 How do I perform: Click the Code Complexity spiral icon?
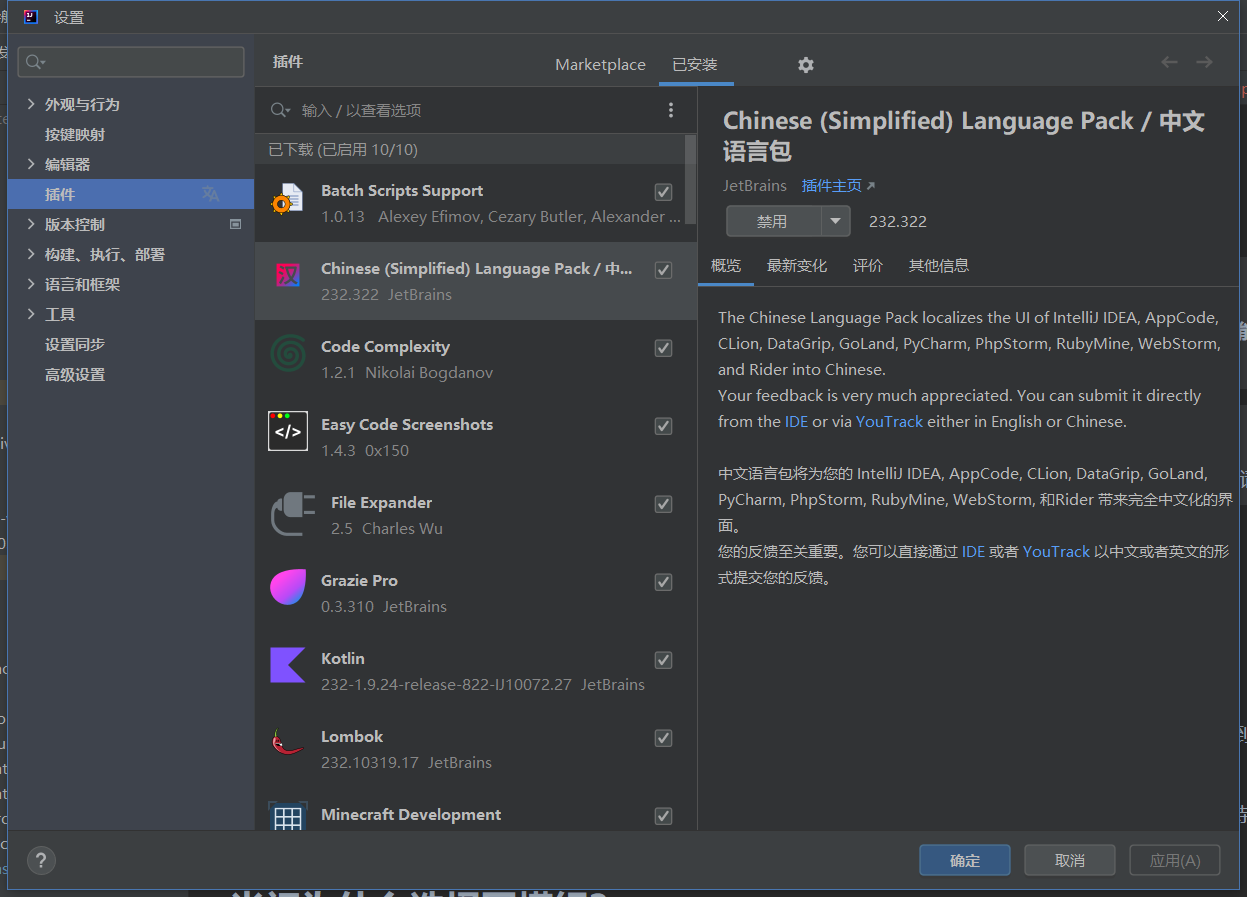(288, 353)
